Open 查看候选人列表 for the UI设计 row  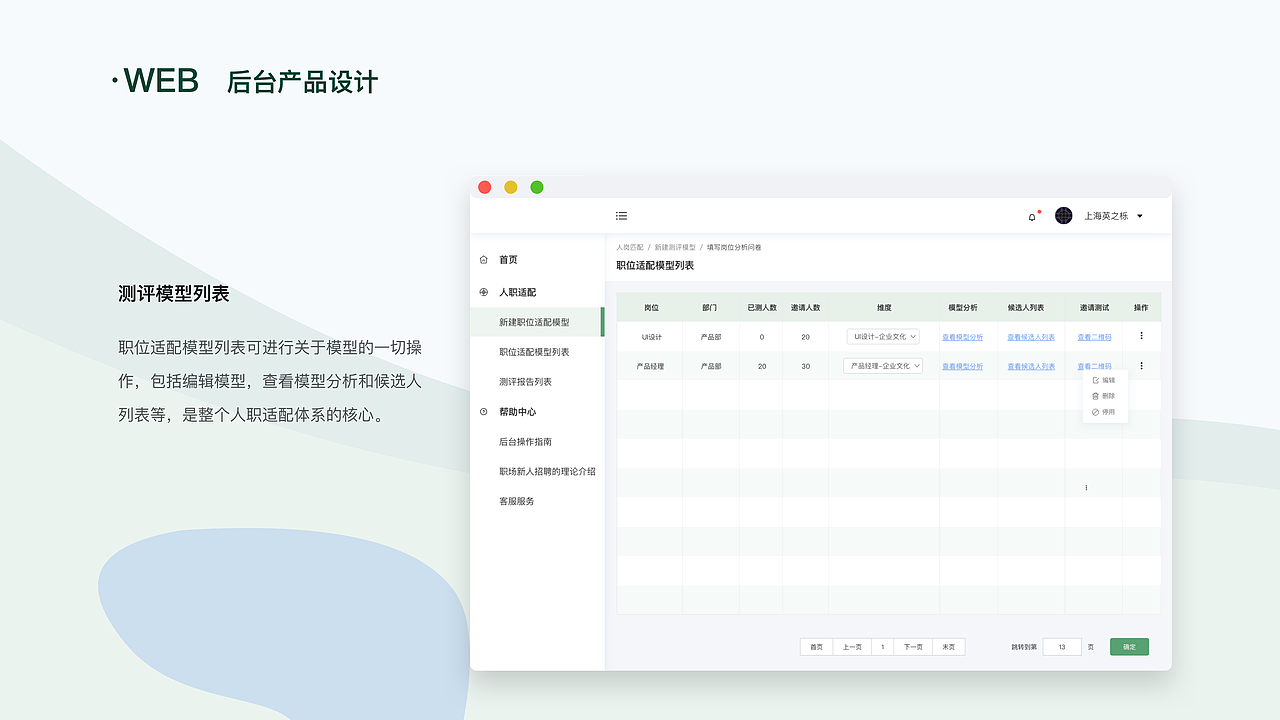point(1031,337)
